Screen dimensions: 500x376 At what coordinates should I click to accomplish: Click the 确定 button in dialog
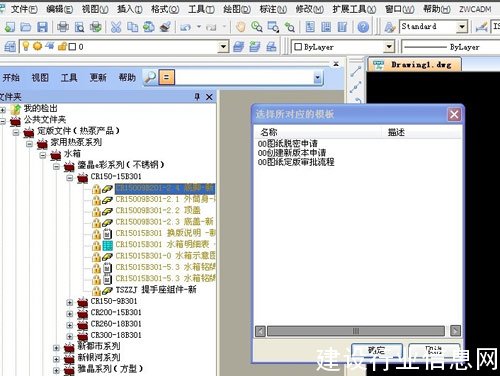pyautogui.click(x=377, y=351)
